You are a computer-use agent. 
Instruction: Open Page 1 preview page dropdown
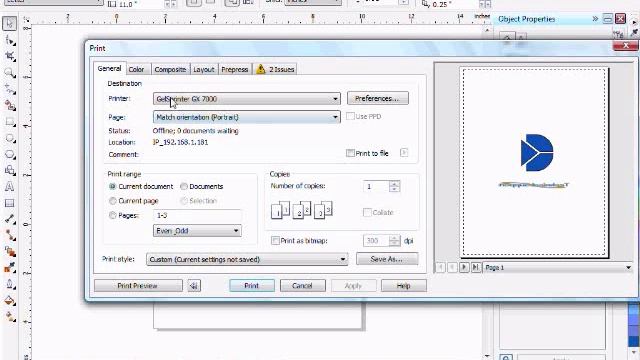(x=558, y=267)
